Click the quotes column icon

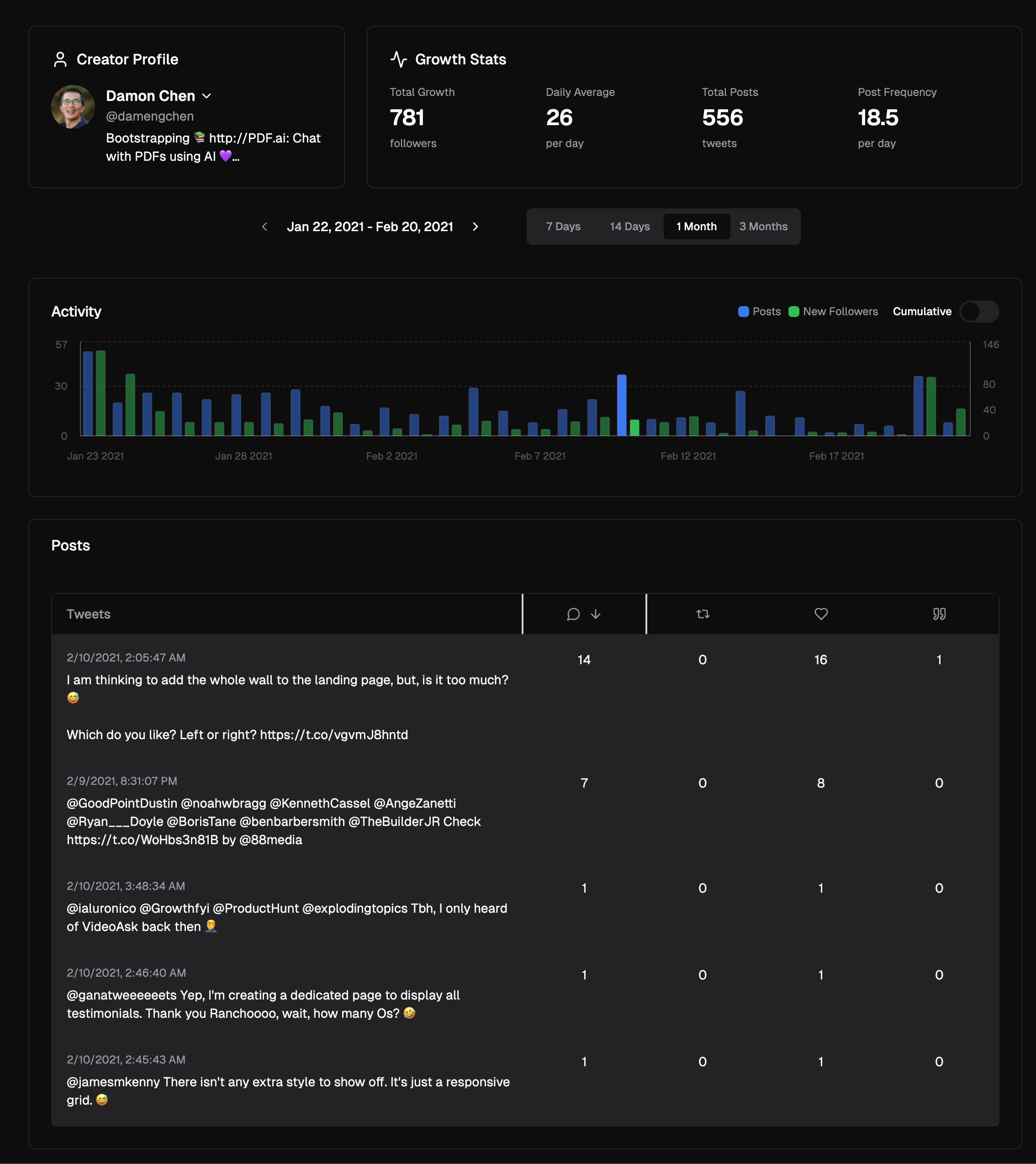point(939,614)
